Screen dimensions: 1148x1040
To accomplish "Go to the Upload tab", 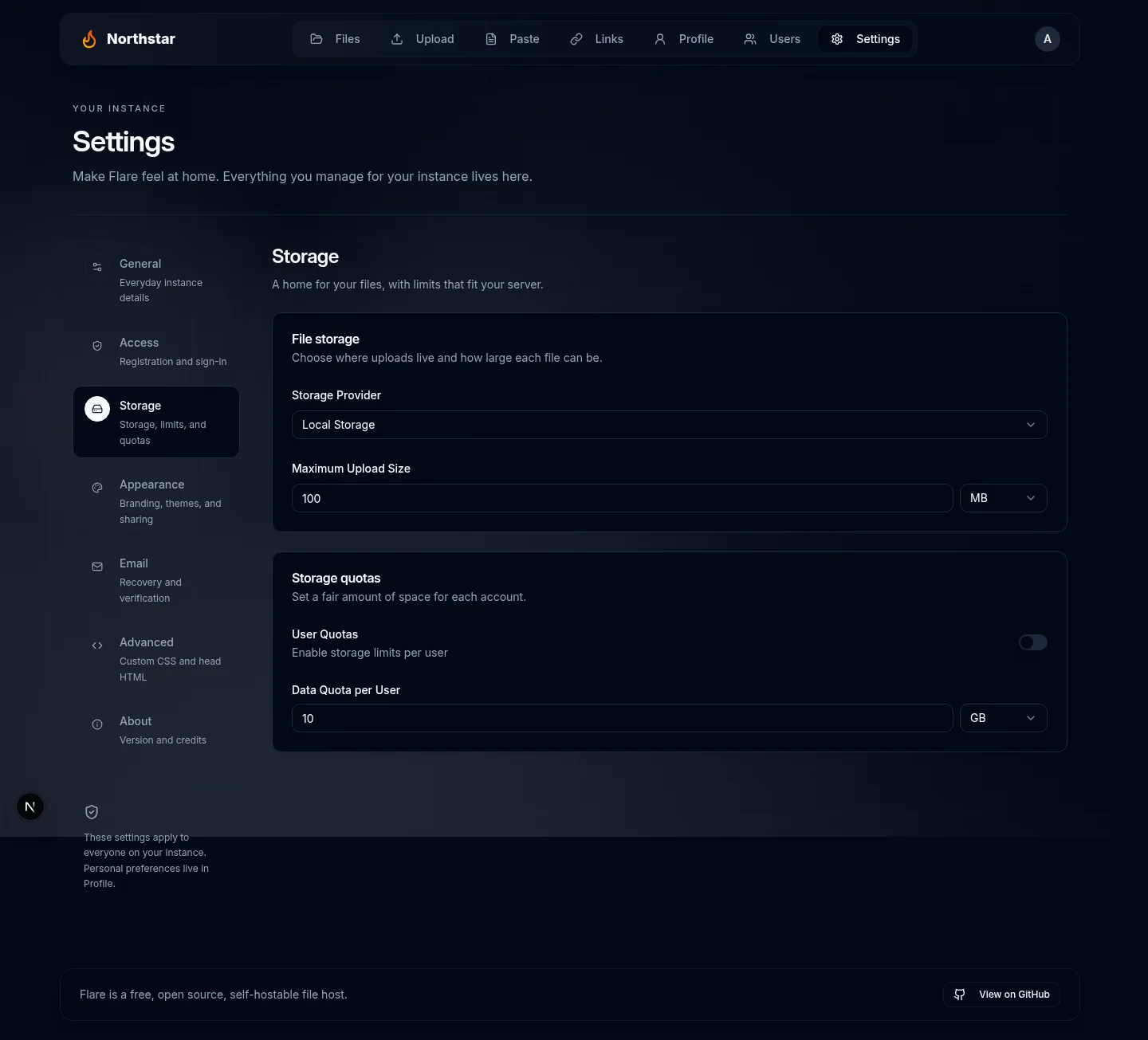I will pyautogui.click(x=423, y=39).
